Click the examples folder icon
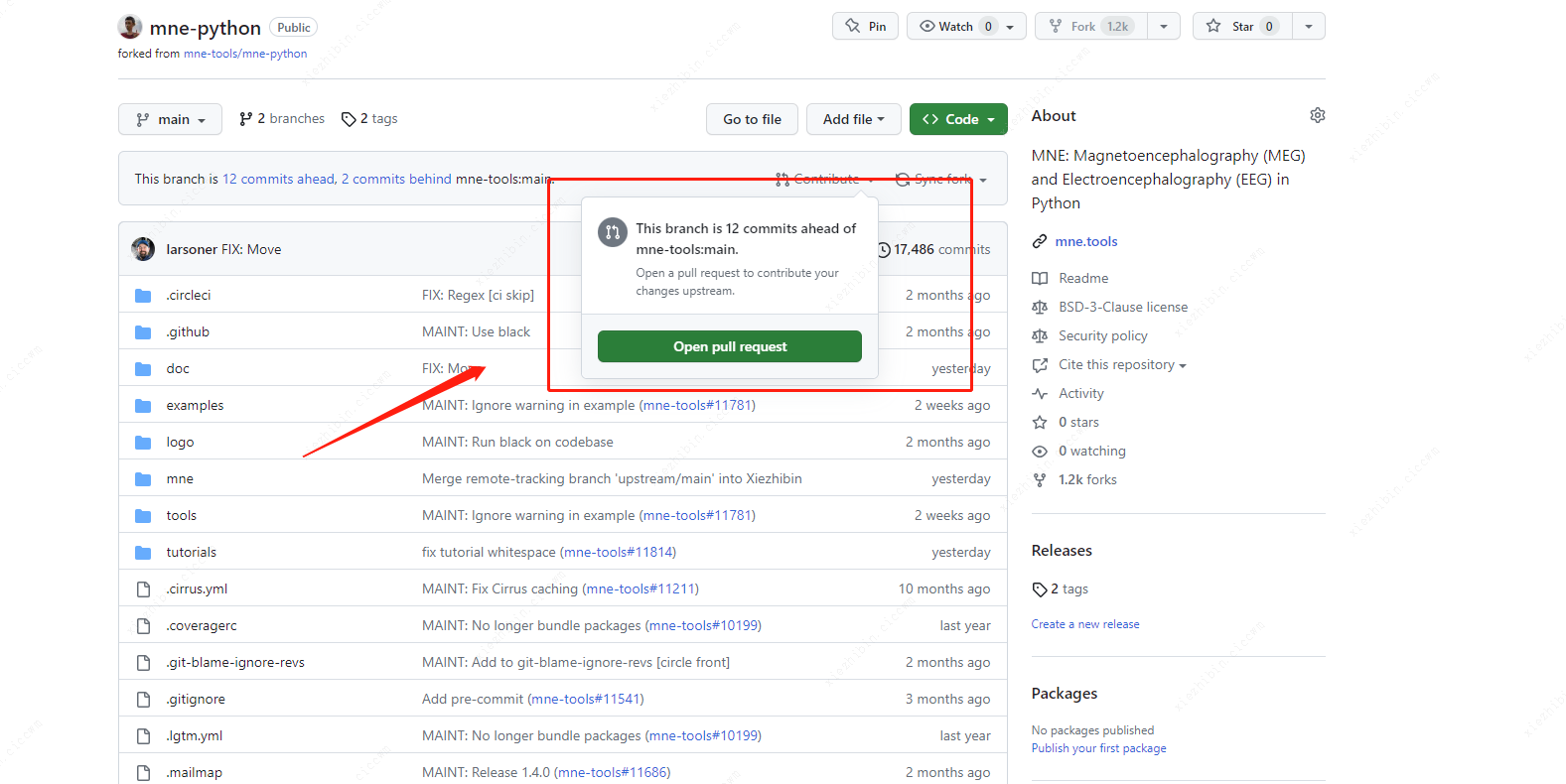The width and height of the screenshot is (1566, 784). 143,406
